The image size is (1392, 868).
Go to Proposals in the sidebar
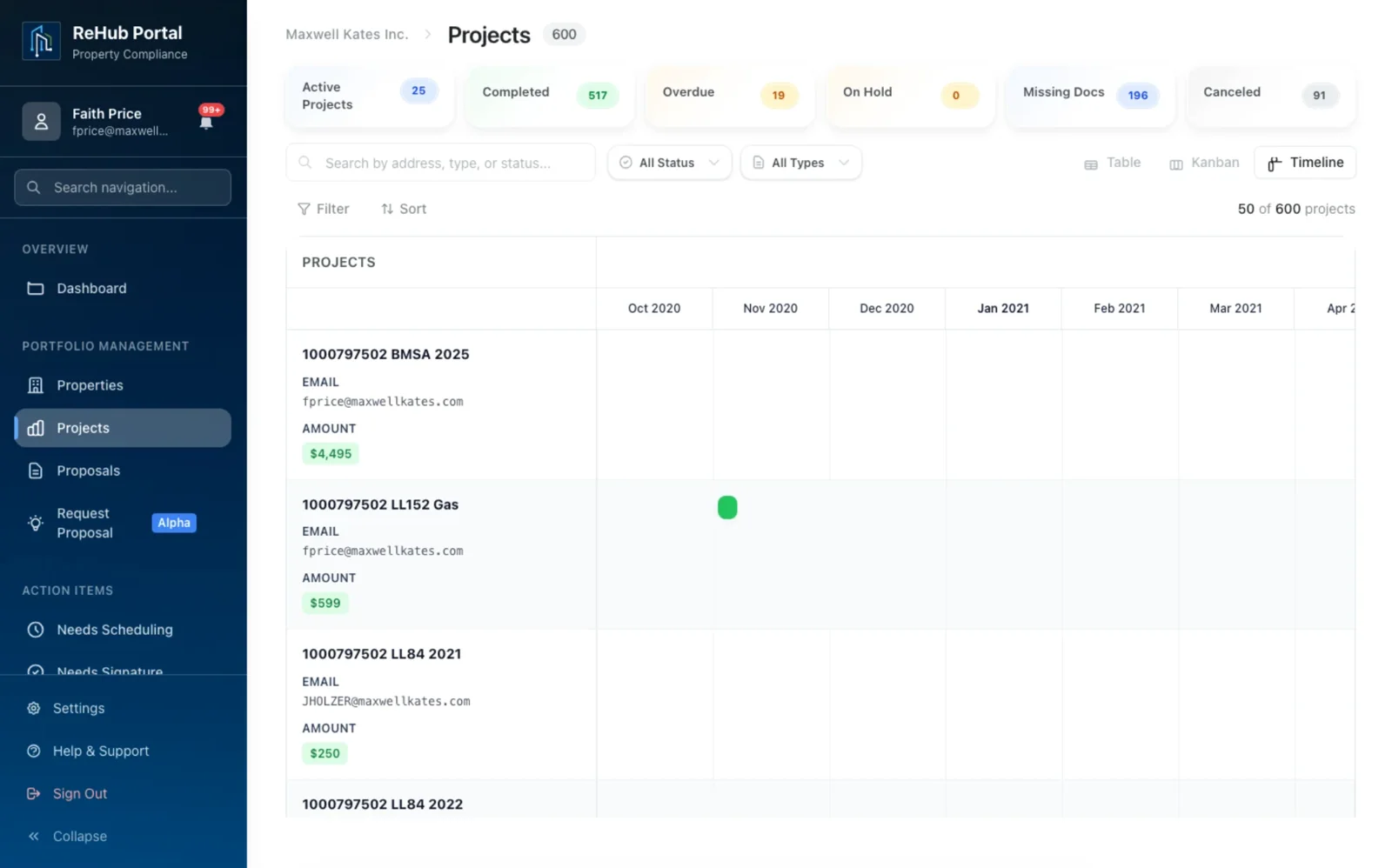click(123, 471)
